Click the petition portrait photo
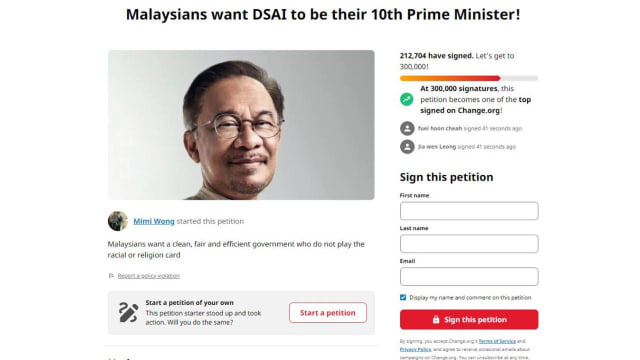Screen dimensions: 640x360 click(x=241, y=125)
